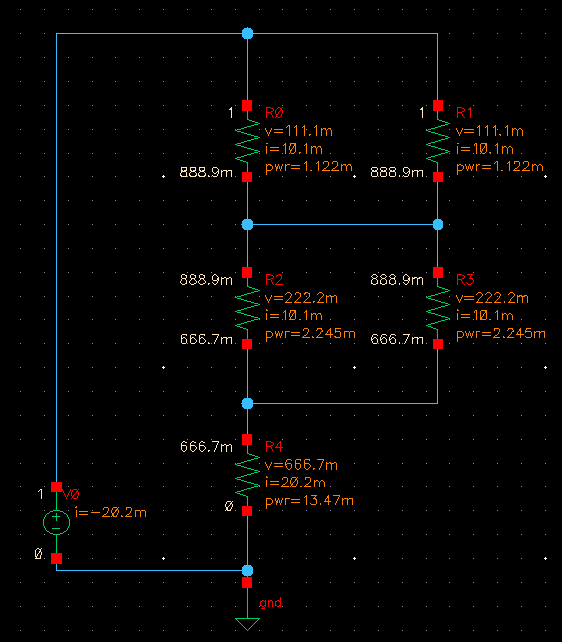Click R4's pwr=13.47m annotation
This screenshot has height=642, width=562.
pyautogui.click(x=309, y=500)
